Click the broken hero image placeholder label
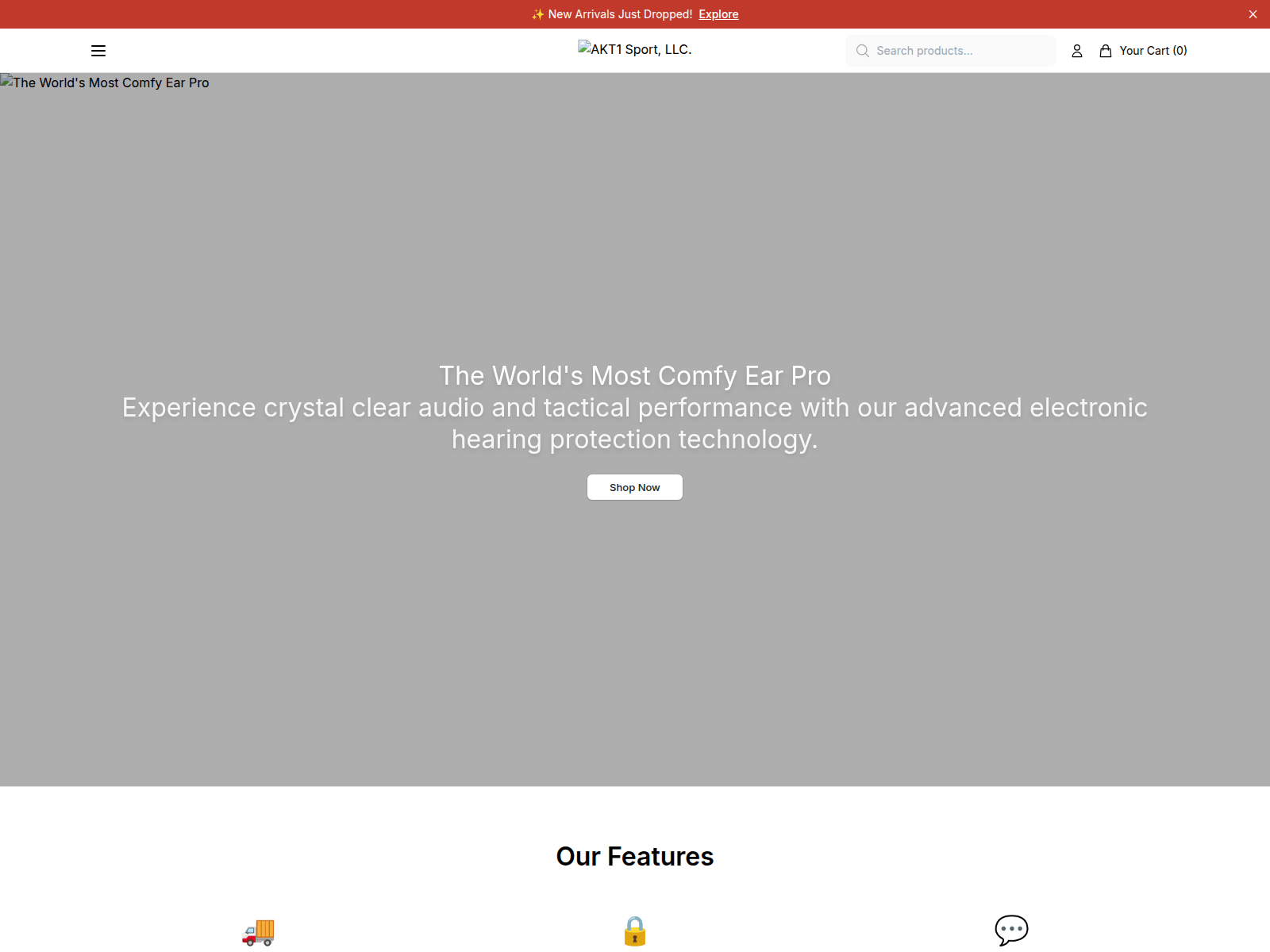1270x952 pixels. (x=105, y=83)
